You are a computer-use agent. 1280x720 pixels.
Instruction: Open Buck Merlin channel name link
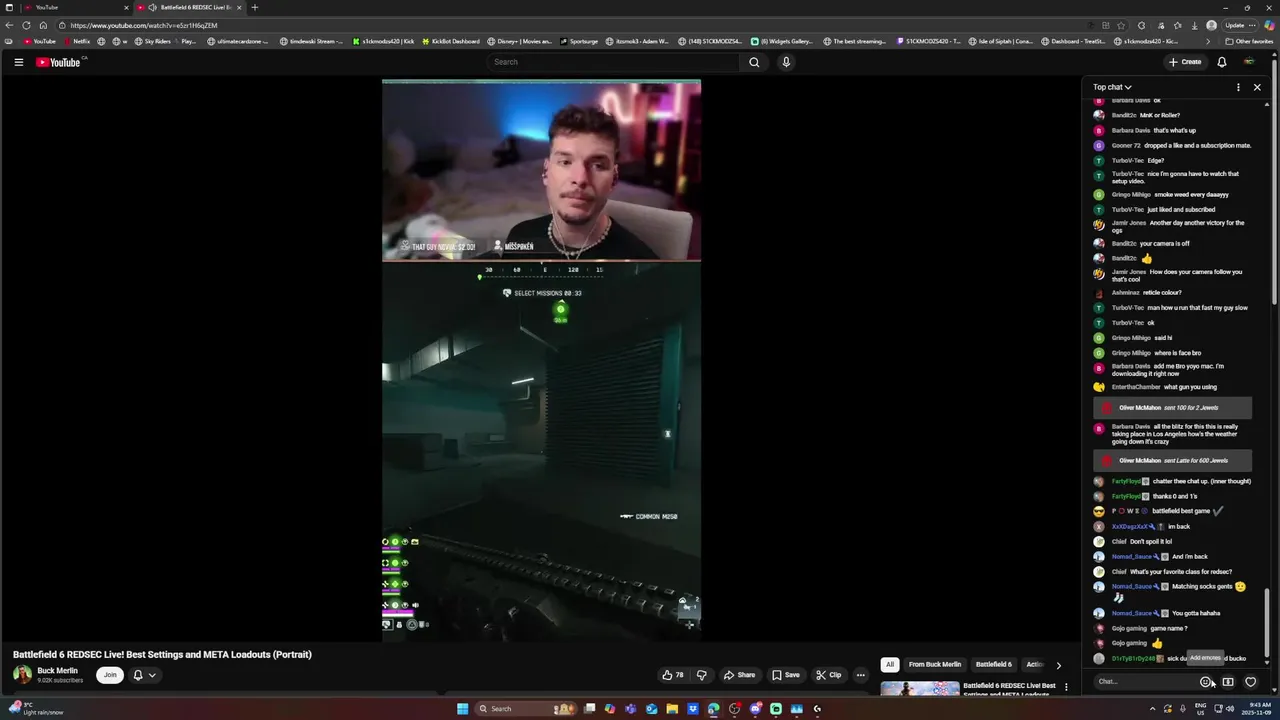[57, 671]
